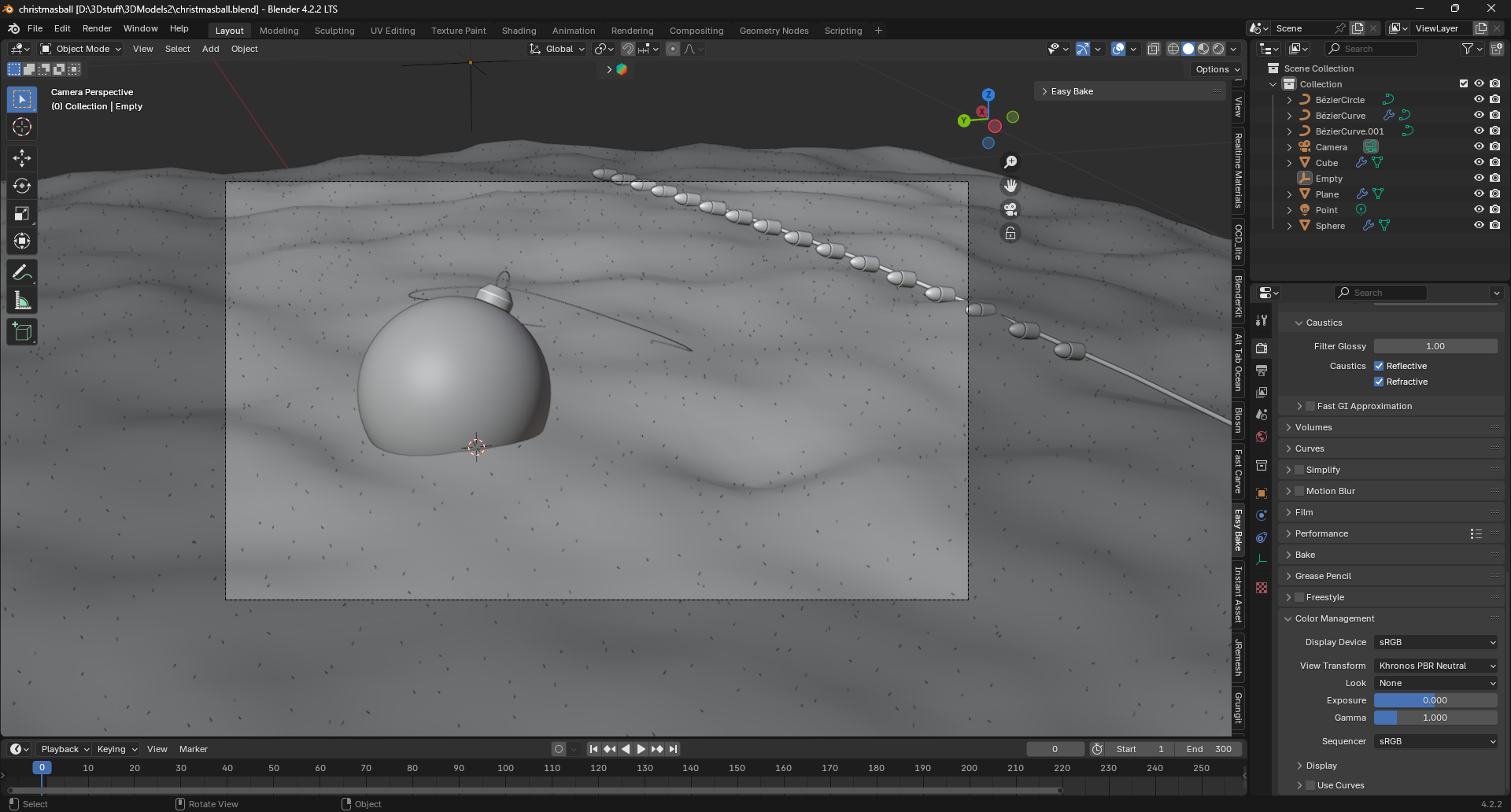Open the viewport Add menu
The image size is (1511, 812).
211,49
